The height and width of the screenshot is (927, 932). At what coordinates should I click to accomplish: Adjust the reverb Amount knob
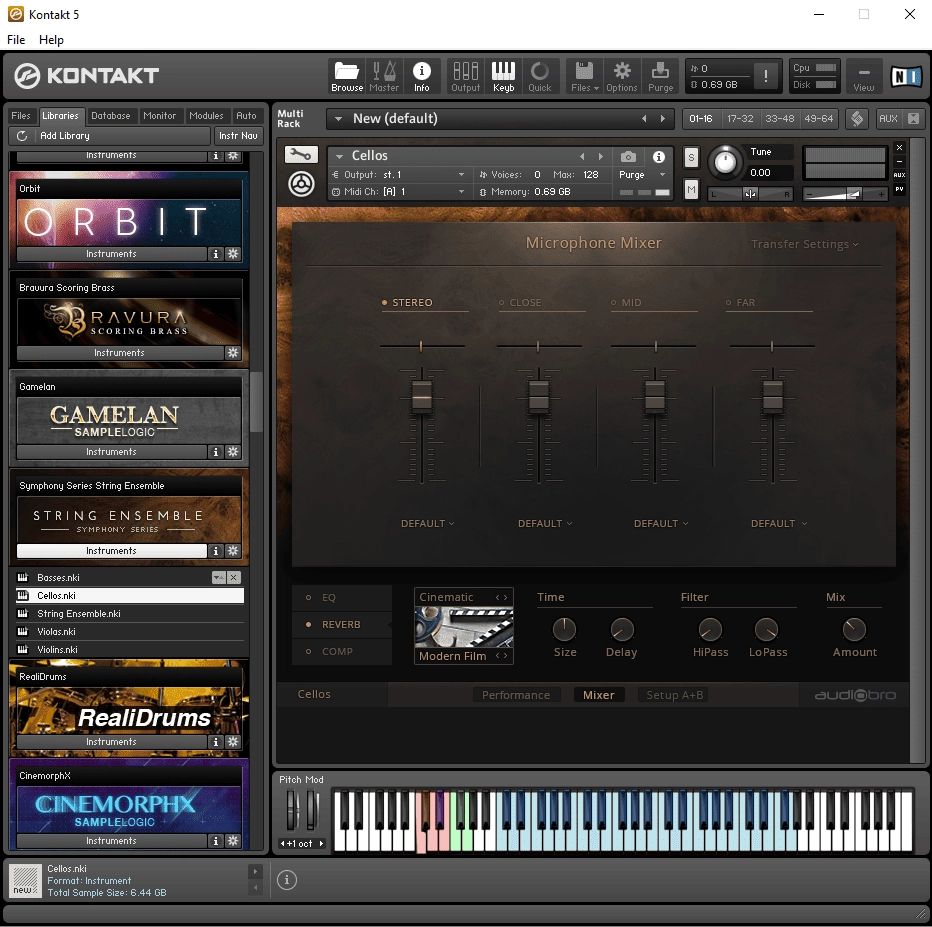[x=854, y=630]
